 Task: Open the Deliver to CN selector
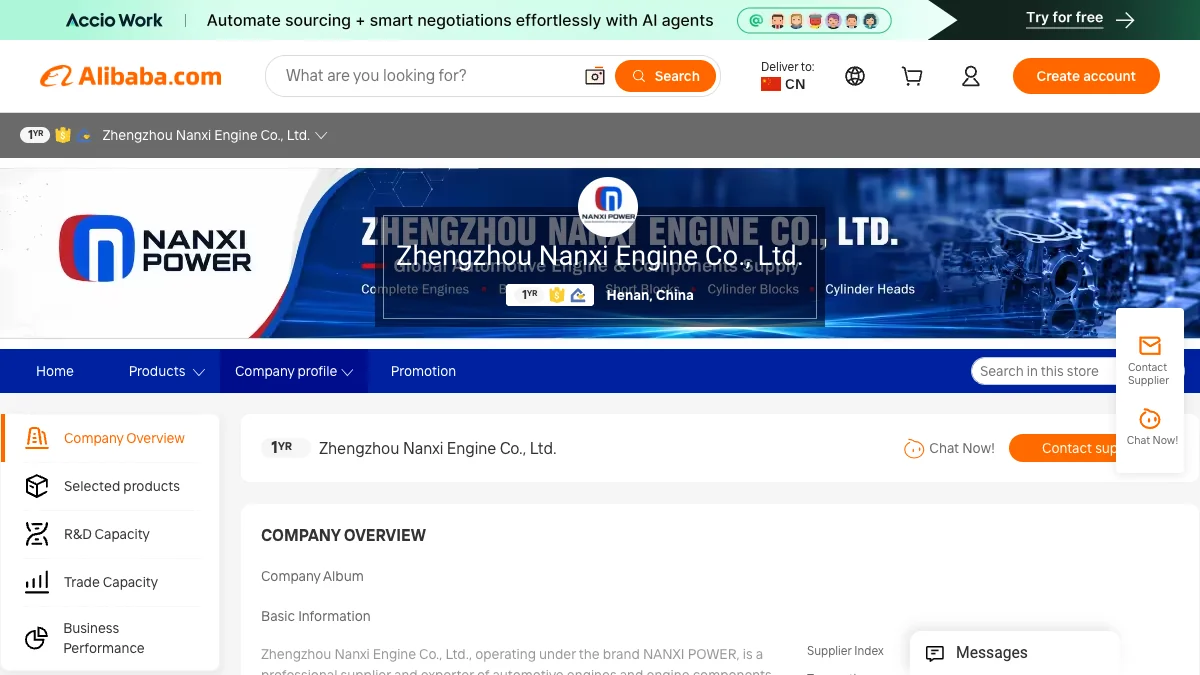pos(788,76)
